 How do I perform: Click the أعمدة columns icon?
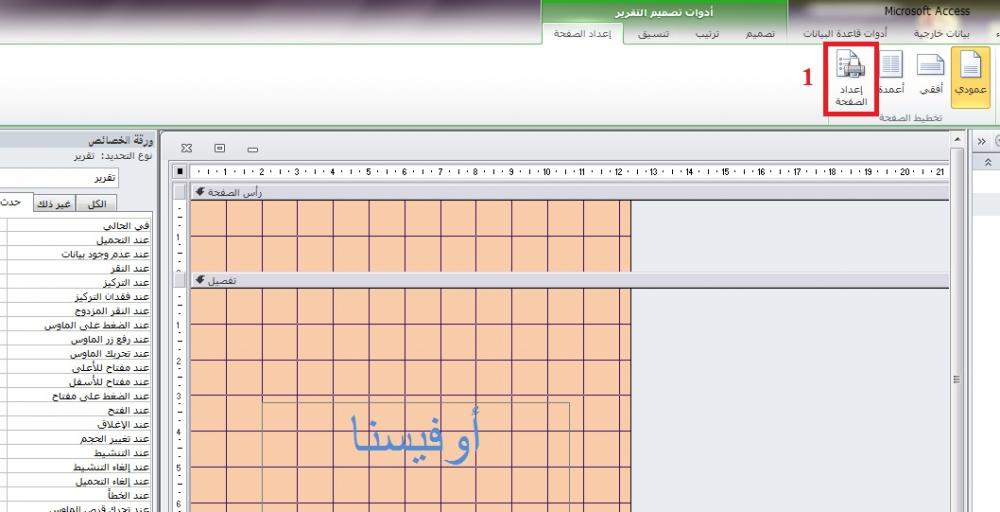[x=890, y=74]
